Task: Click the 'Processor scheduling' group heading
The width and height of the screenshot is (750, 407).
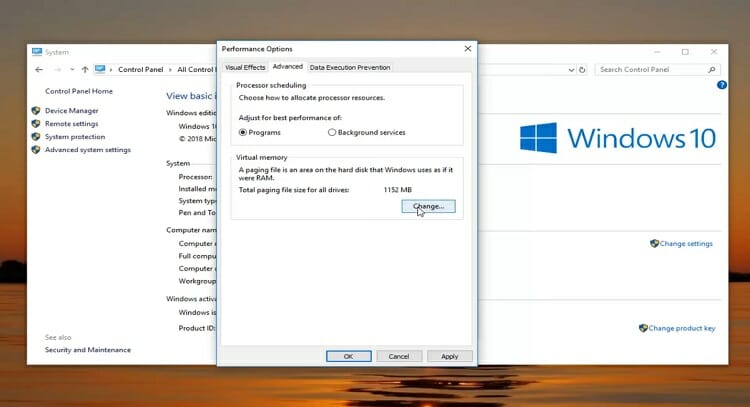Action: pyautogui.click(x=271, y=85)
